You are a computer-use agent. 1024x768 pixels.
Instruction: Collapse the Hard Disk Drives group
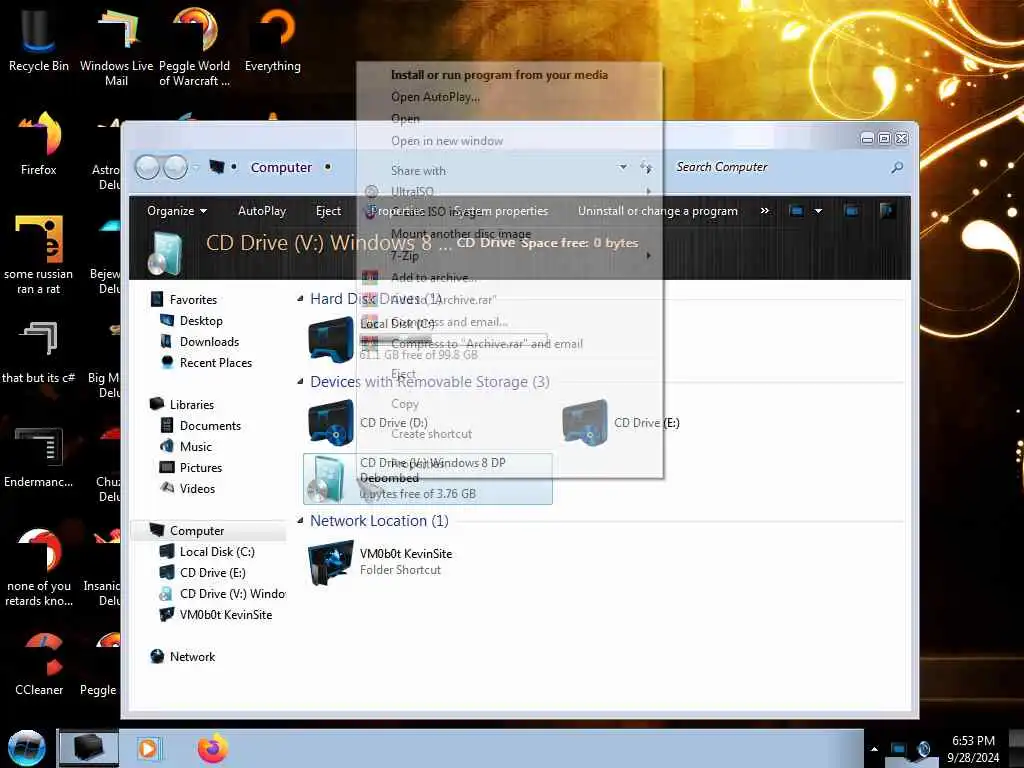tap(300, 298)
